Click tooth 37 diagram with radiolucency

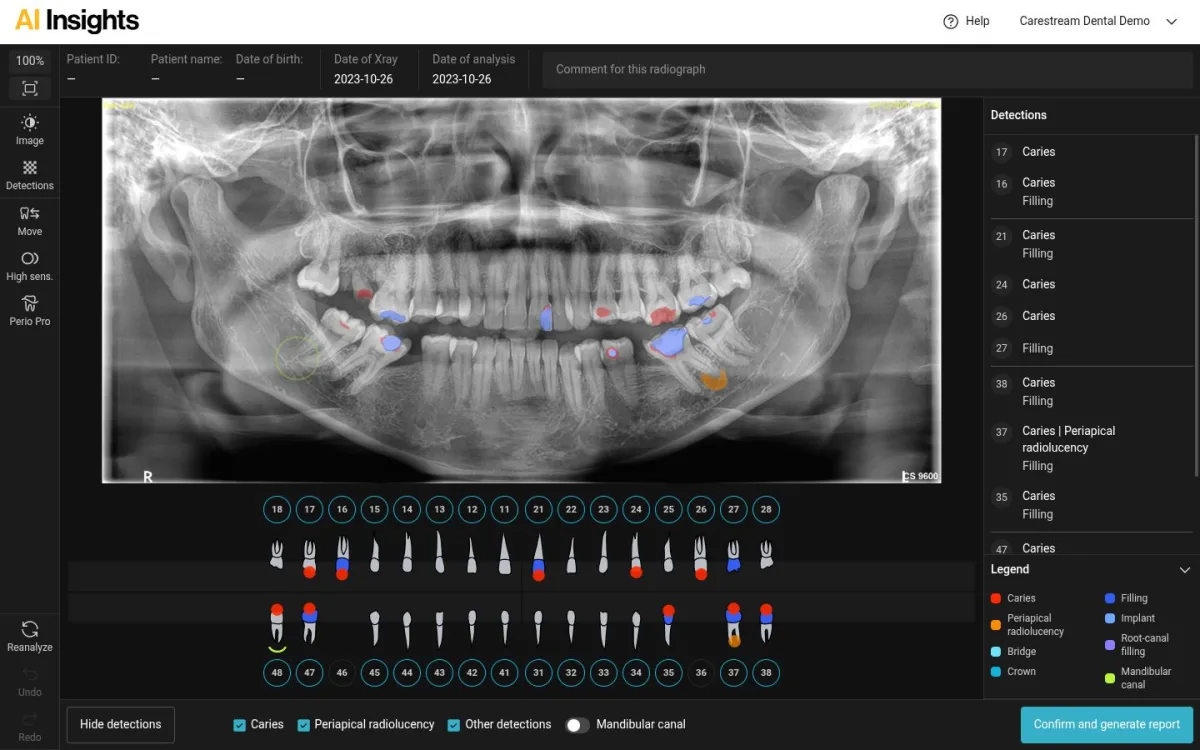pyautogui.click(x=734, y=625)
